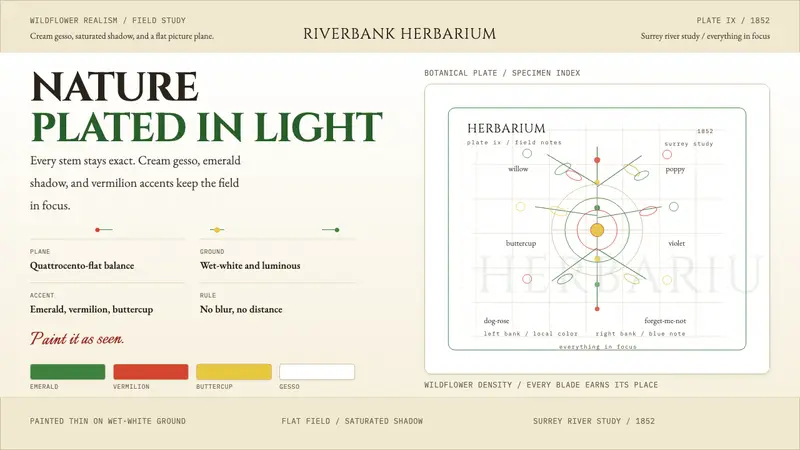Click 'WILDFLOWER REALISM / FIELD STUDY' header text
Viewport: 800px width, 450px height.
point(108,20)
